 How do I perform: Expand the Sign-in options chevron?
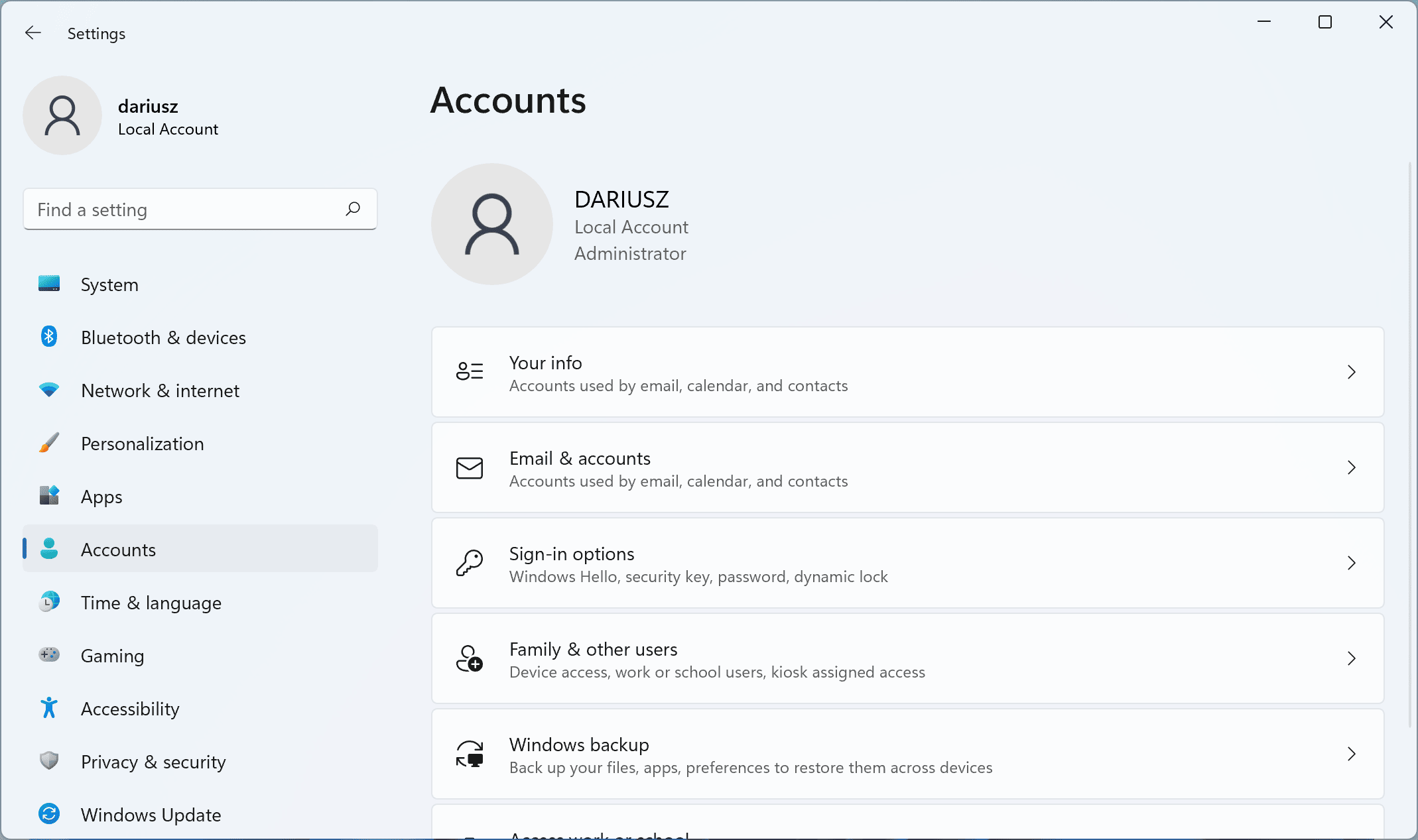1351,563
